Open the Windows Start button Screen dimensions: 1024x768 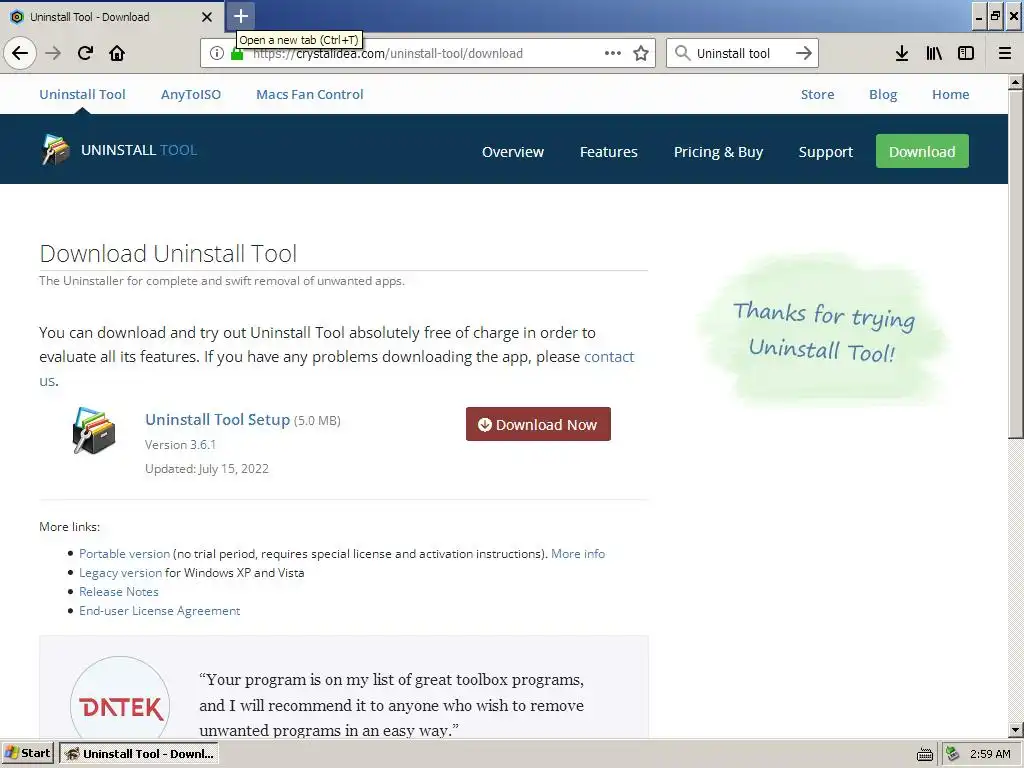point(27,754)
